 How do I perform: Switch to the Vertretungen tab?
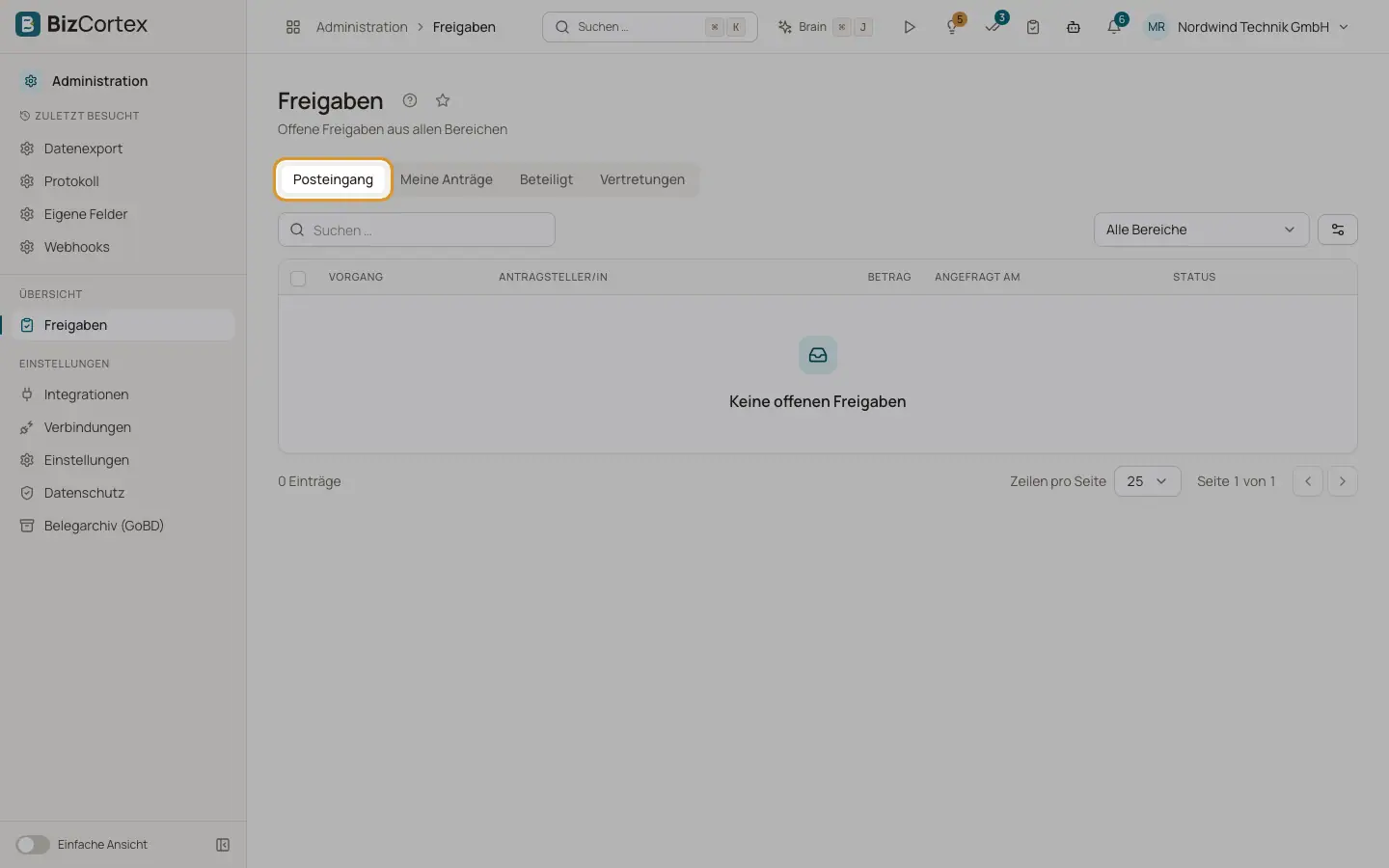coord(642,179)
